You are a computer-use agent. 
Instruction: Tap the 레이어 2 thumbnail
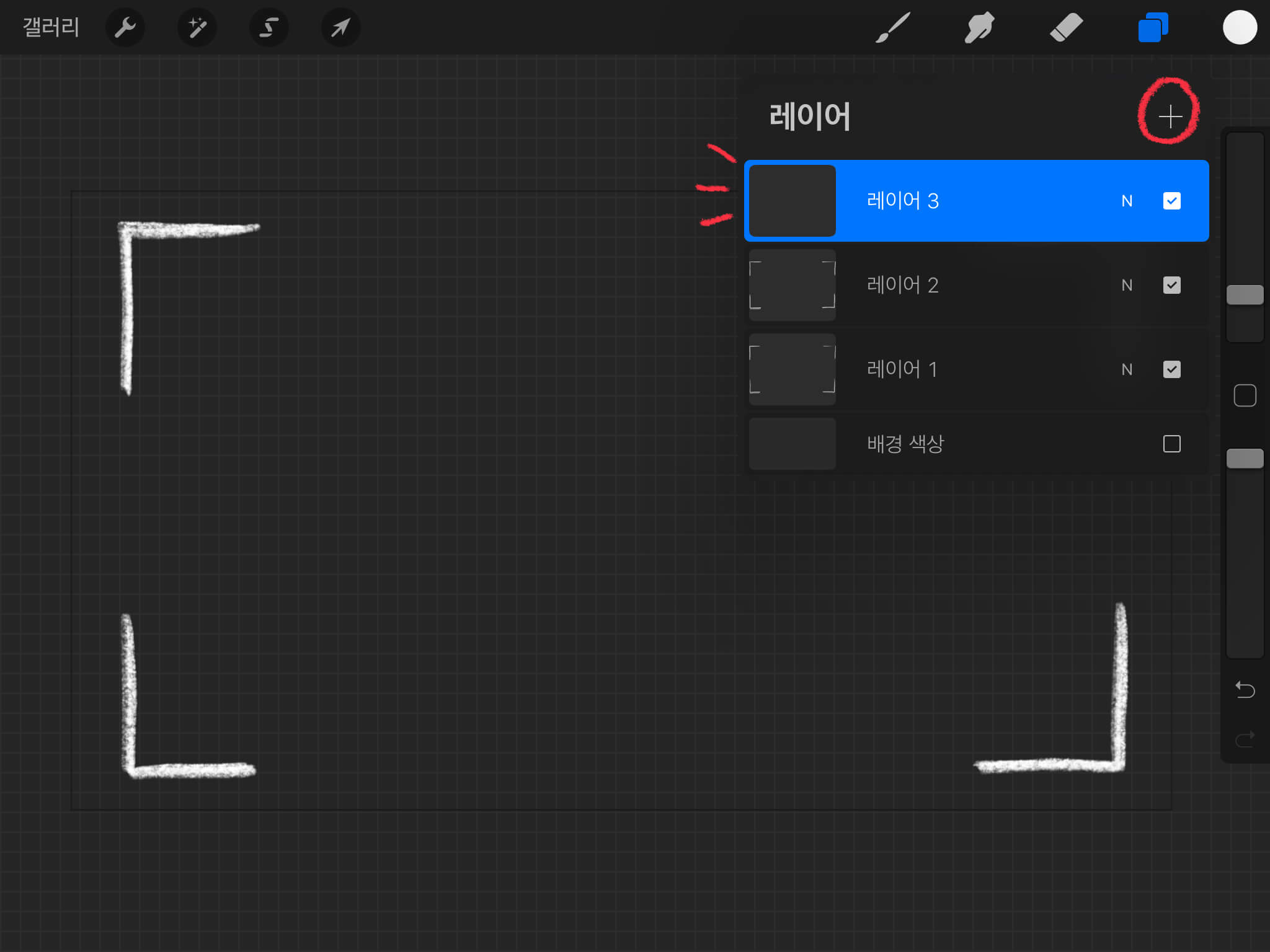click(792, 285)
